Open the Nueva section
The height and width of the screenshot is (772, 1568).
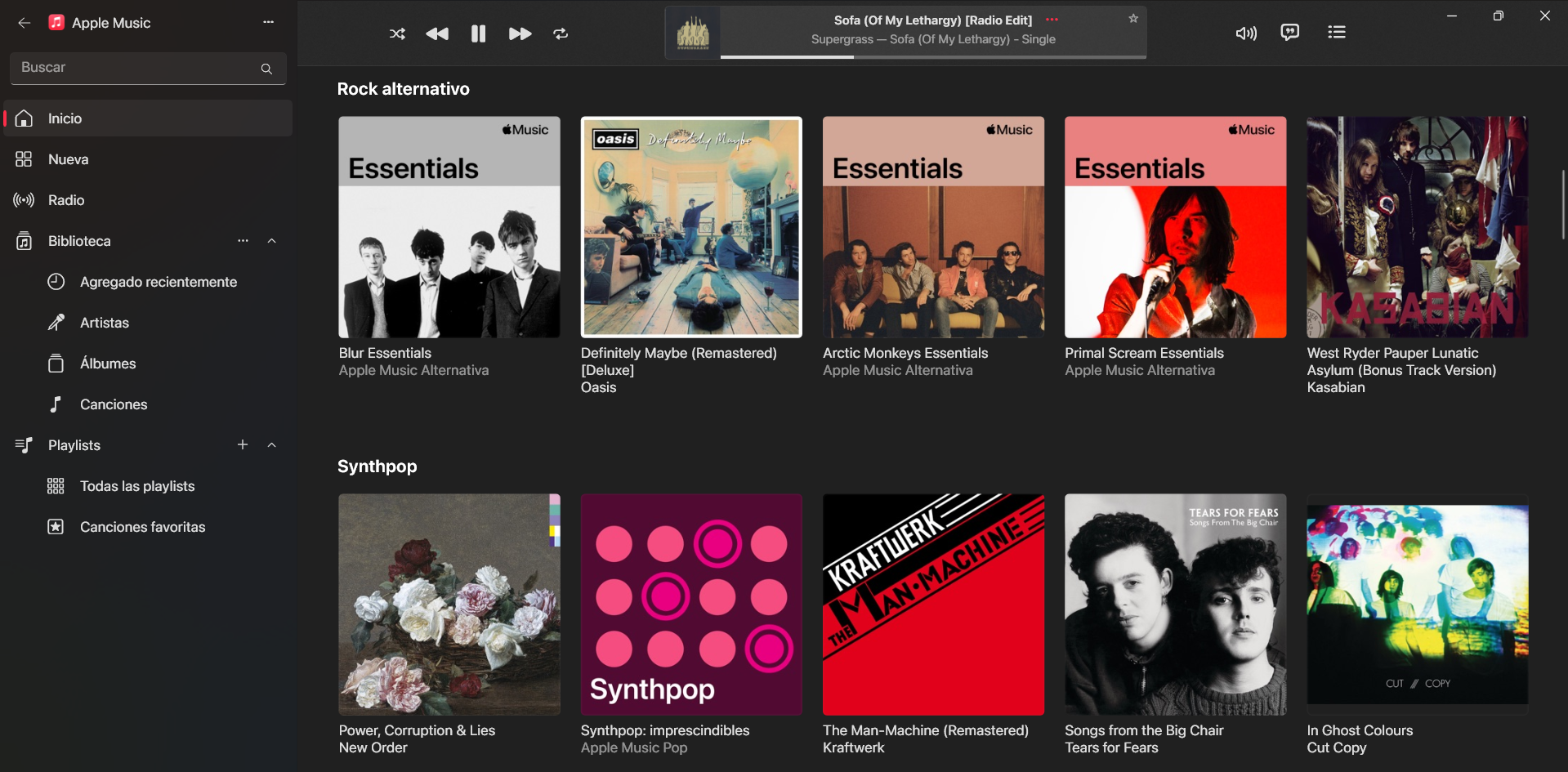[x=148, y=159]
